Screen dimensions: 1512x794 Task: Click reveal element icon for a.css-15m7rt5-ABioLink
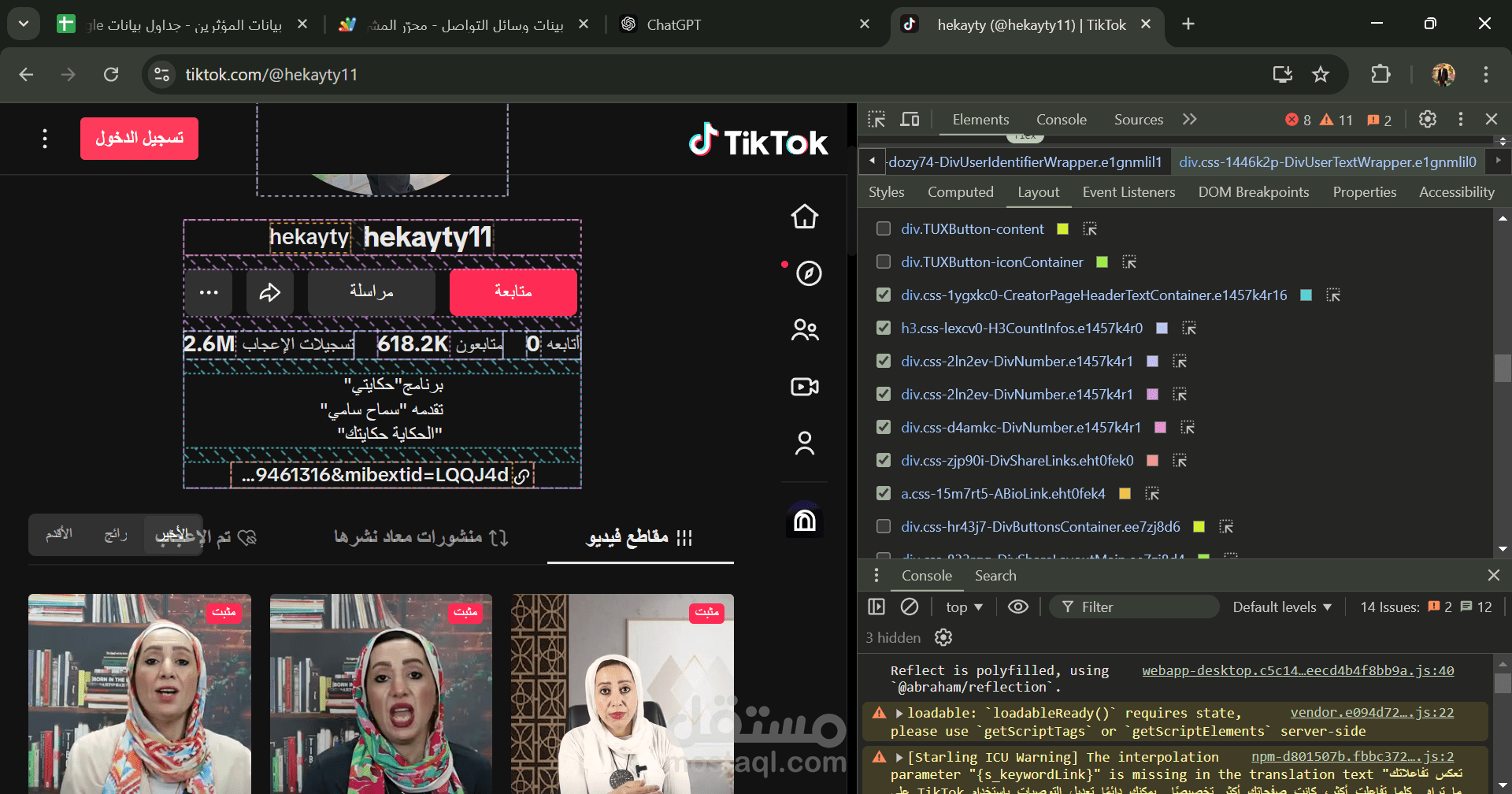coord(1152,494)
